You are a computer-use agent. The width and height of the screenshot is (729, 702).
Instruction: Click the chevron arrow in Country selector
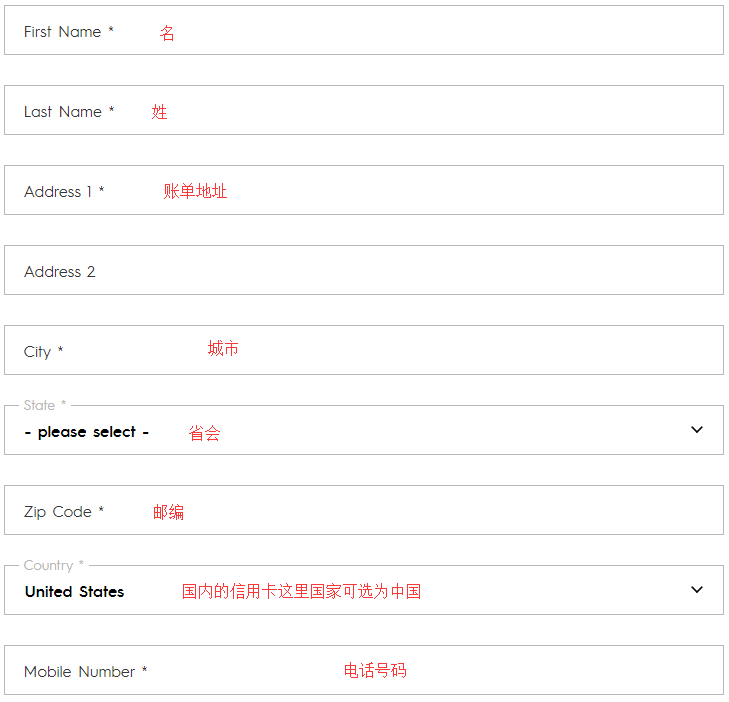tap(697, 590)
